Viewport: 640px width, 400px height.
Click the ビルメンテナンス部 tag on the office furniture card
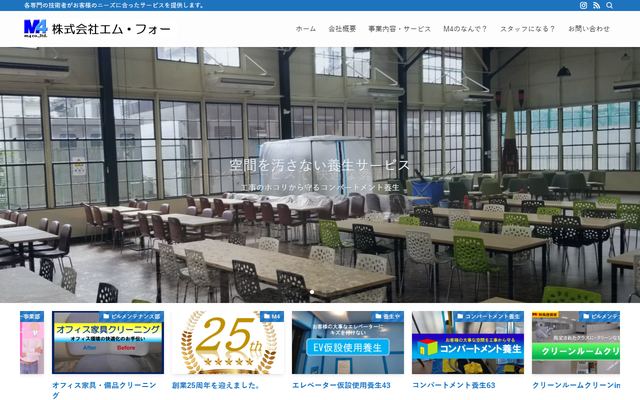(x=131, y=316)
